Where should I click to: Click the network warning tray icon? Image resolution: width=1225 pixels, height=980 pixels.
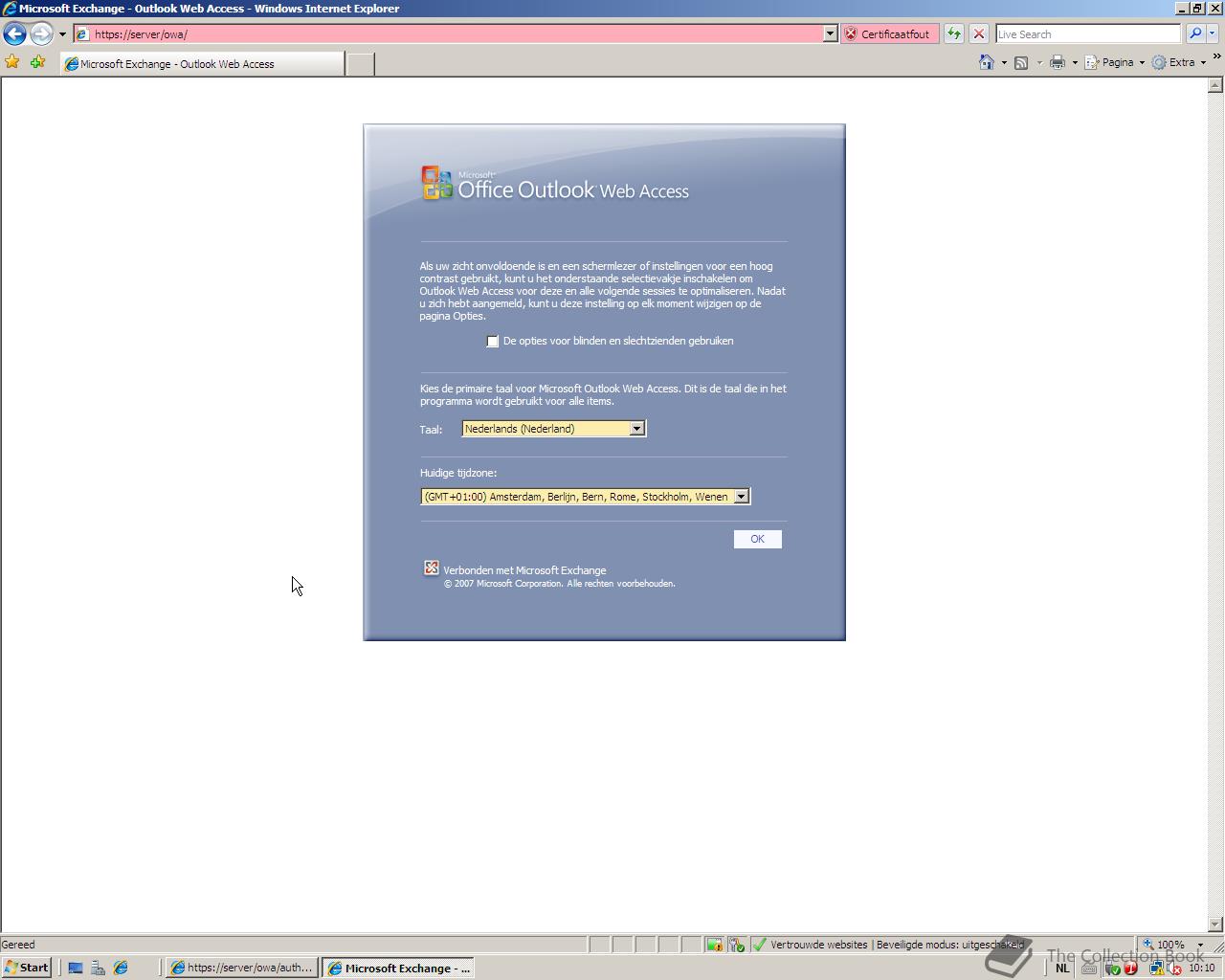pyautogui.click(x=1156, y=969)
